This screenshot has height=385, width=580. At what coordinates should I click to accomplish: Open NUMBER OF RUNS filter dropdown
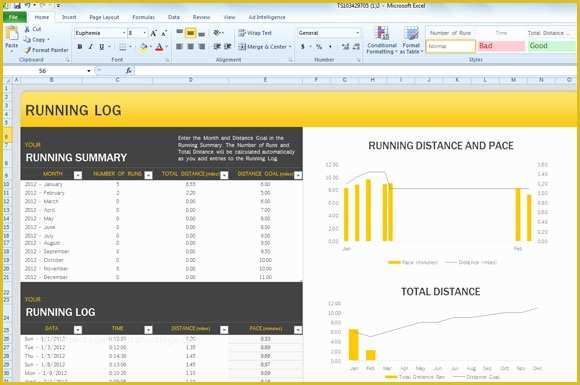pos(148,175)
